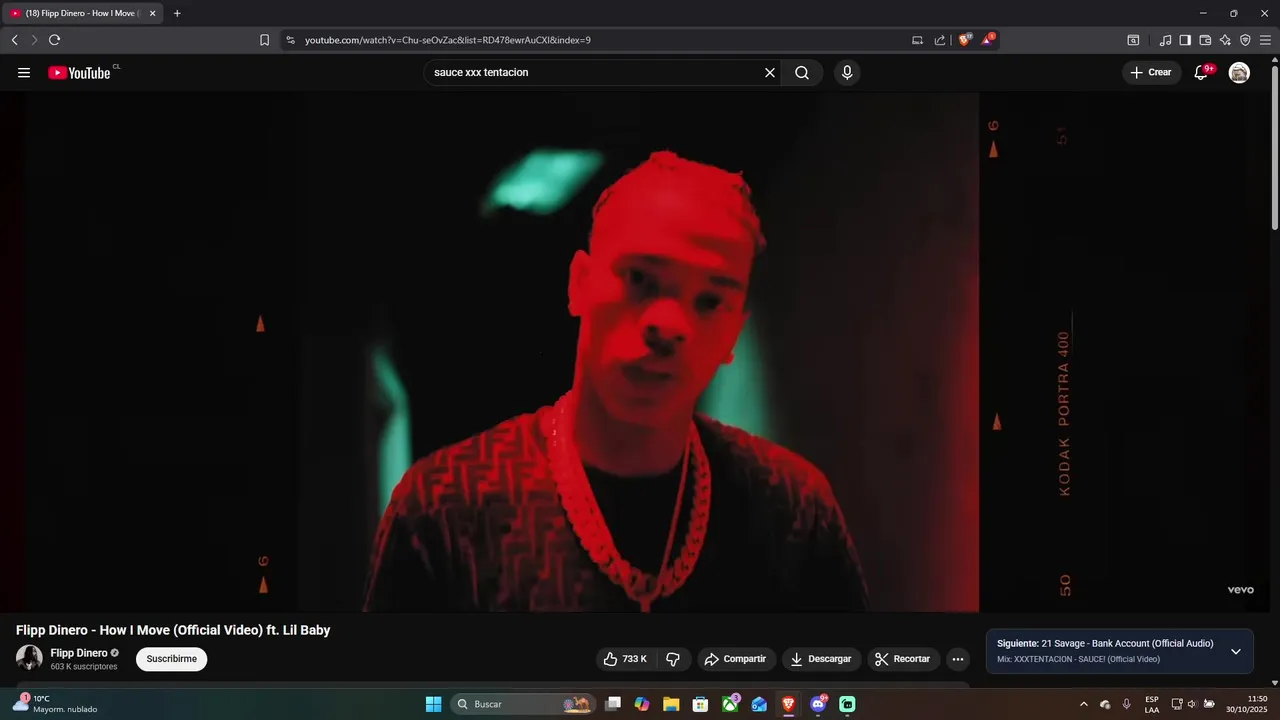This screenshot has width=1280, height=720.
Task: Open the ESP LAA language switcher
Action: click(1152, 704)
